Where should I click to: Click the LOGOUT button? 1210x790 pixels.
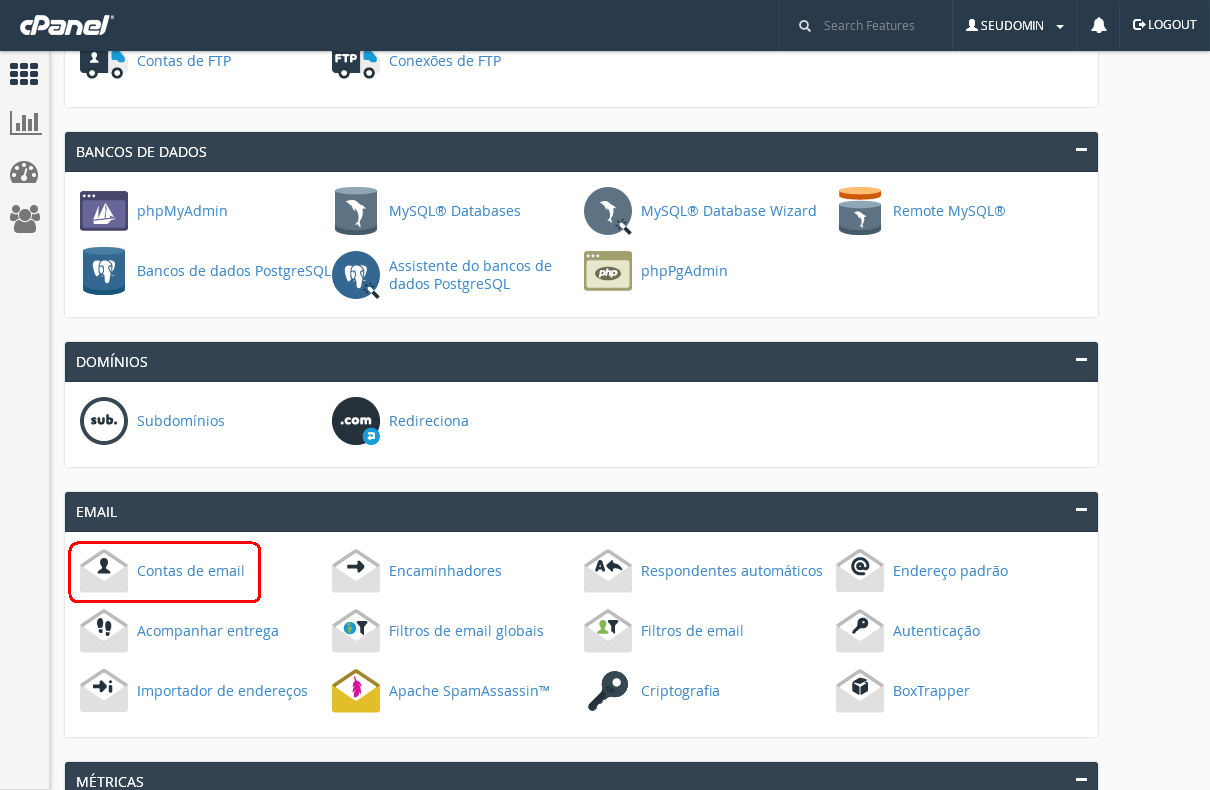click(1164, 25)
